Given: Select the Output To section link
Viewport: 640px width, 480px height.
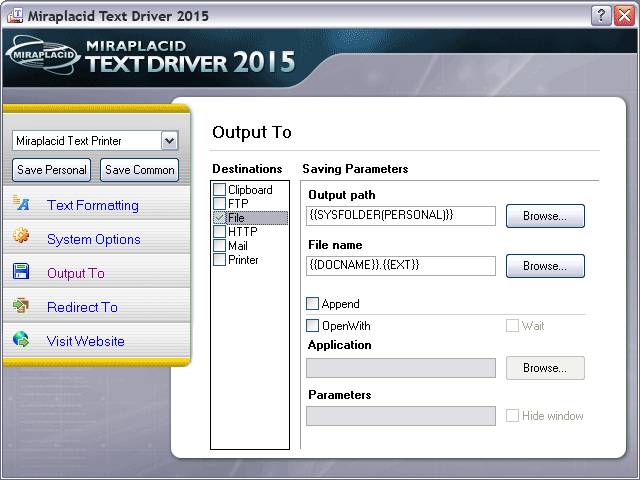Looking at the screenshot, I should (76, 273).
